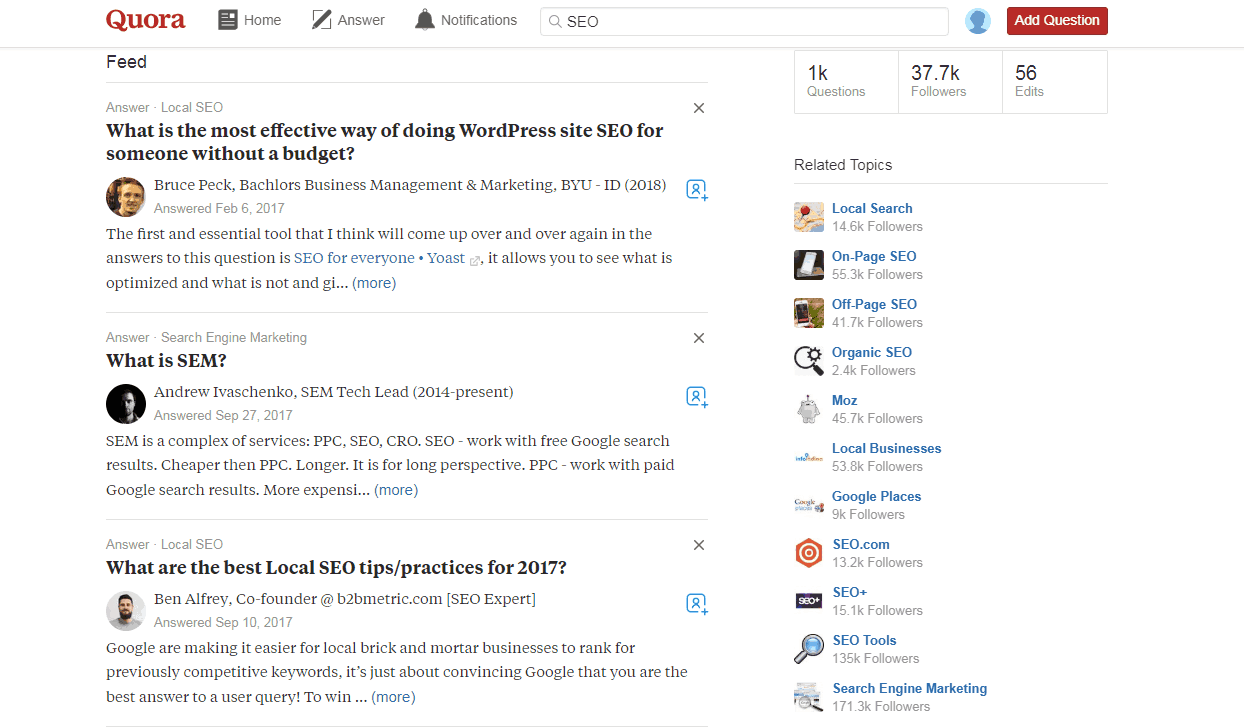
Task: Open the Local Search topic link
Action: 872,209
